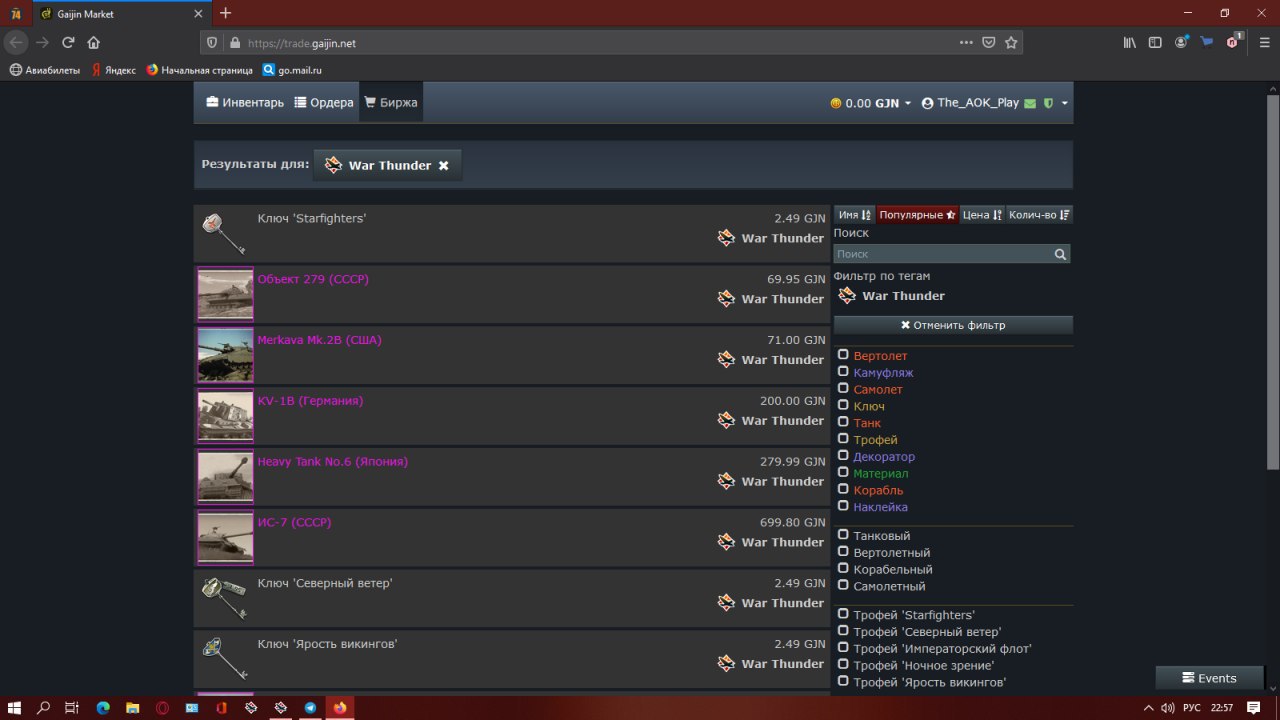The width and height of the screenshot is (1280, 720).
Task: Click the search magnifier icon in Поиск field
Action: 1060,255
